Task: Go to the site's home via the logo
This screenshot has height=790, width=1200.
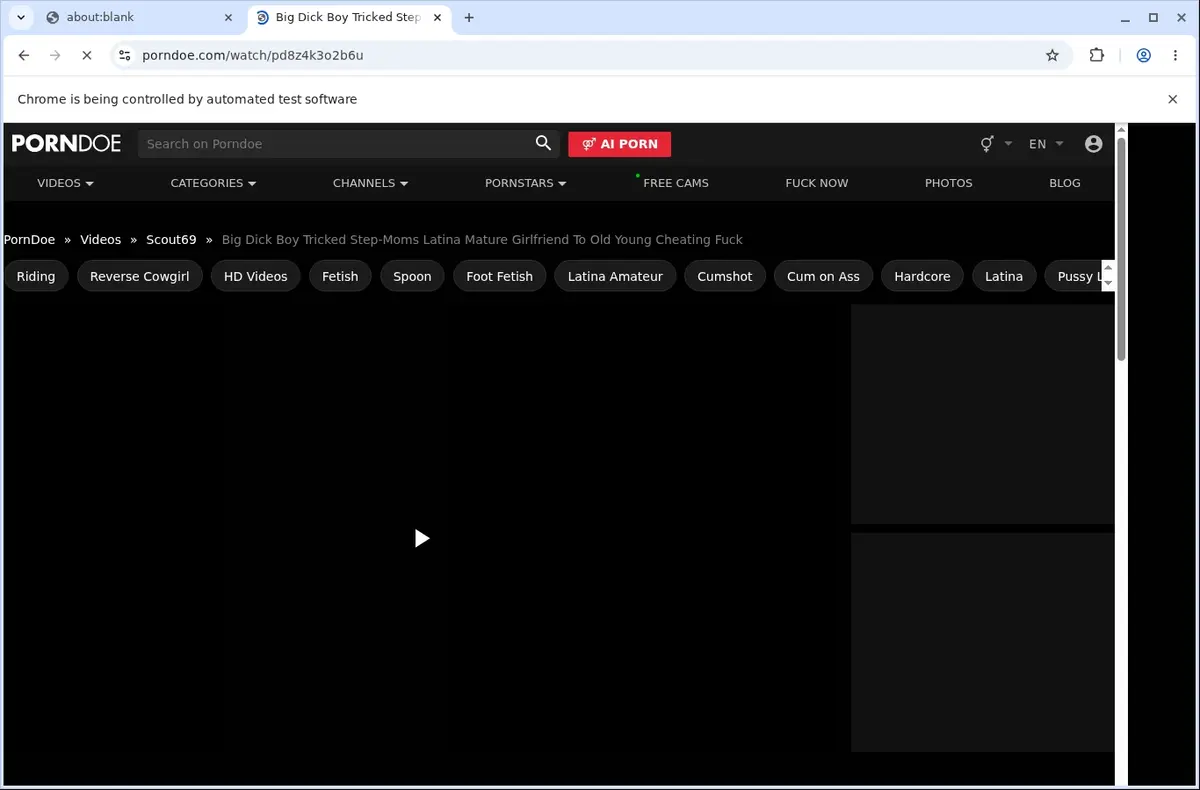Action: [x=66, y=143]
